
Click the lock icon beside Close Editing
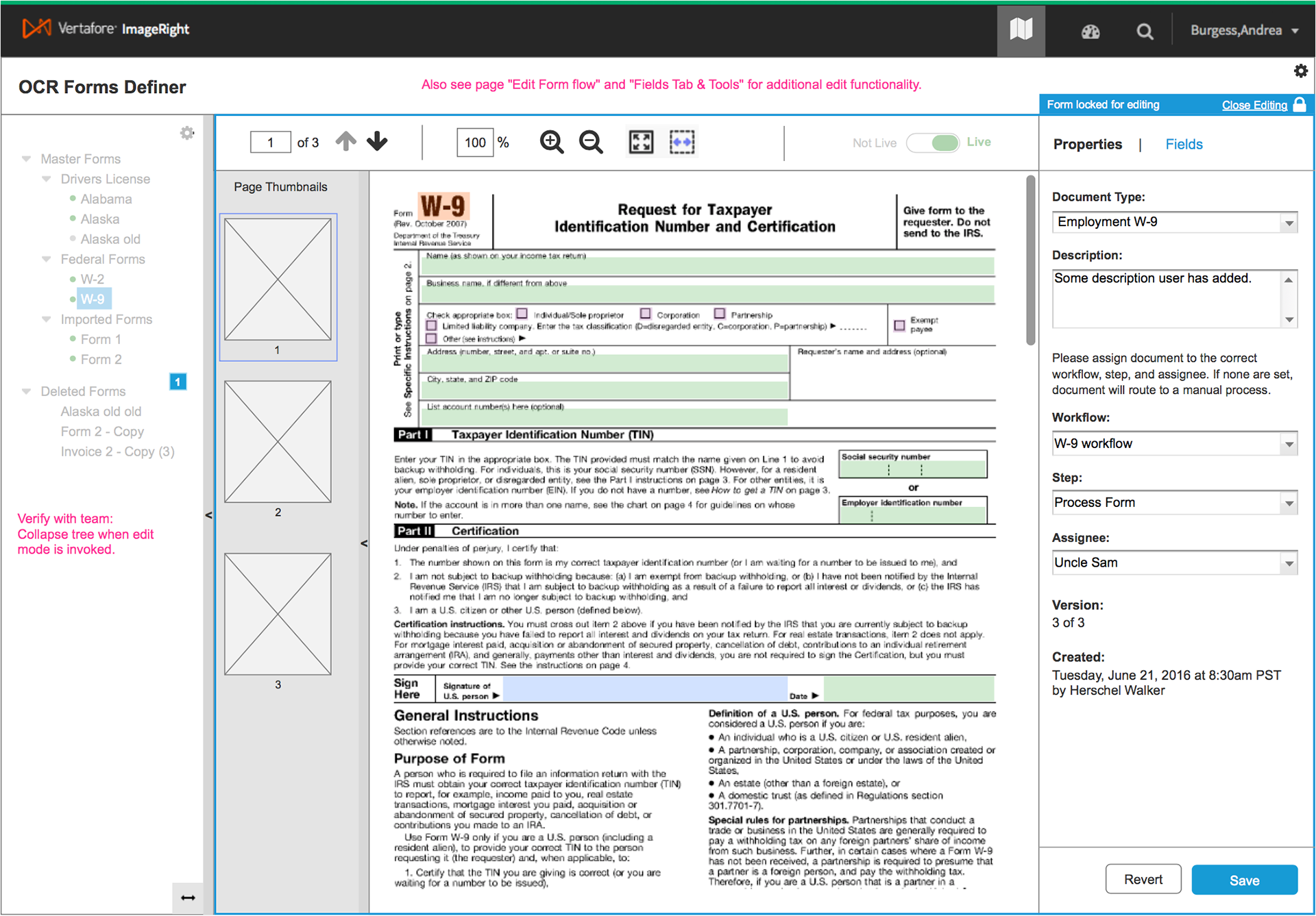pyautogui.click(x=1300, y=105)
